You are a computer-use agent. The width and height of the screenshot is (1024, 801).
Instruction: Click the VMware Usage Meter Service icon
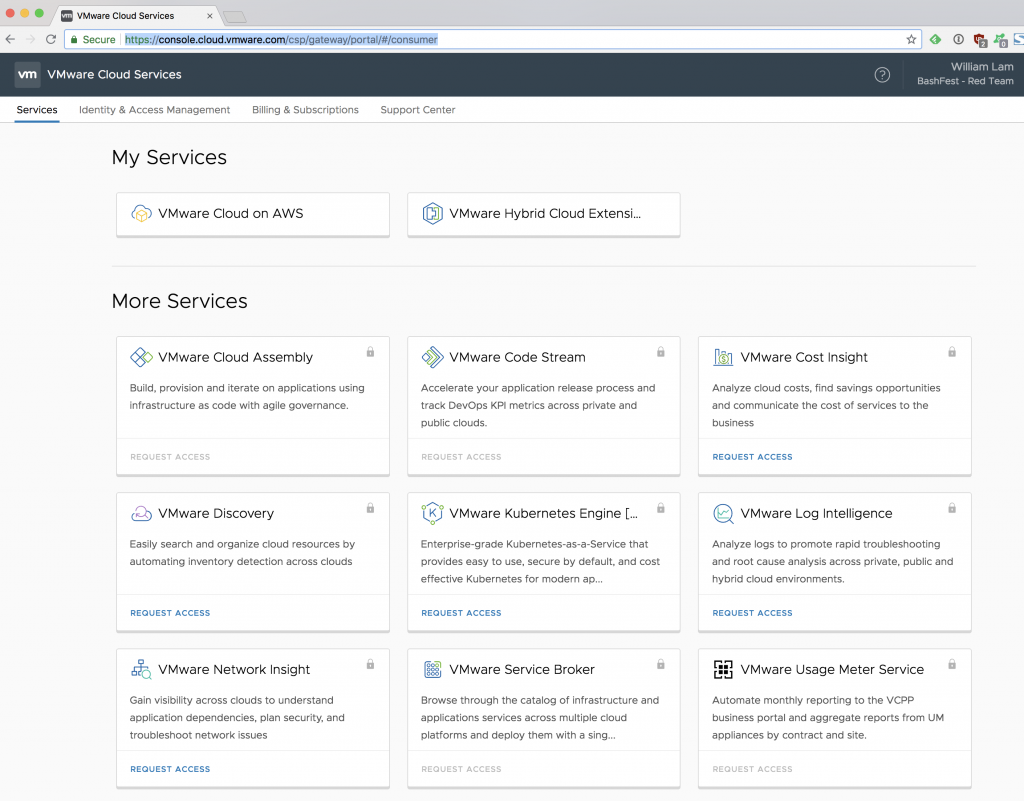(723, 669)
